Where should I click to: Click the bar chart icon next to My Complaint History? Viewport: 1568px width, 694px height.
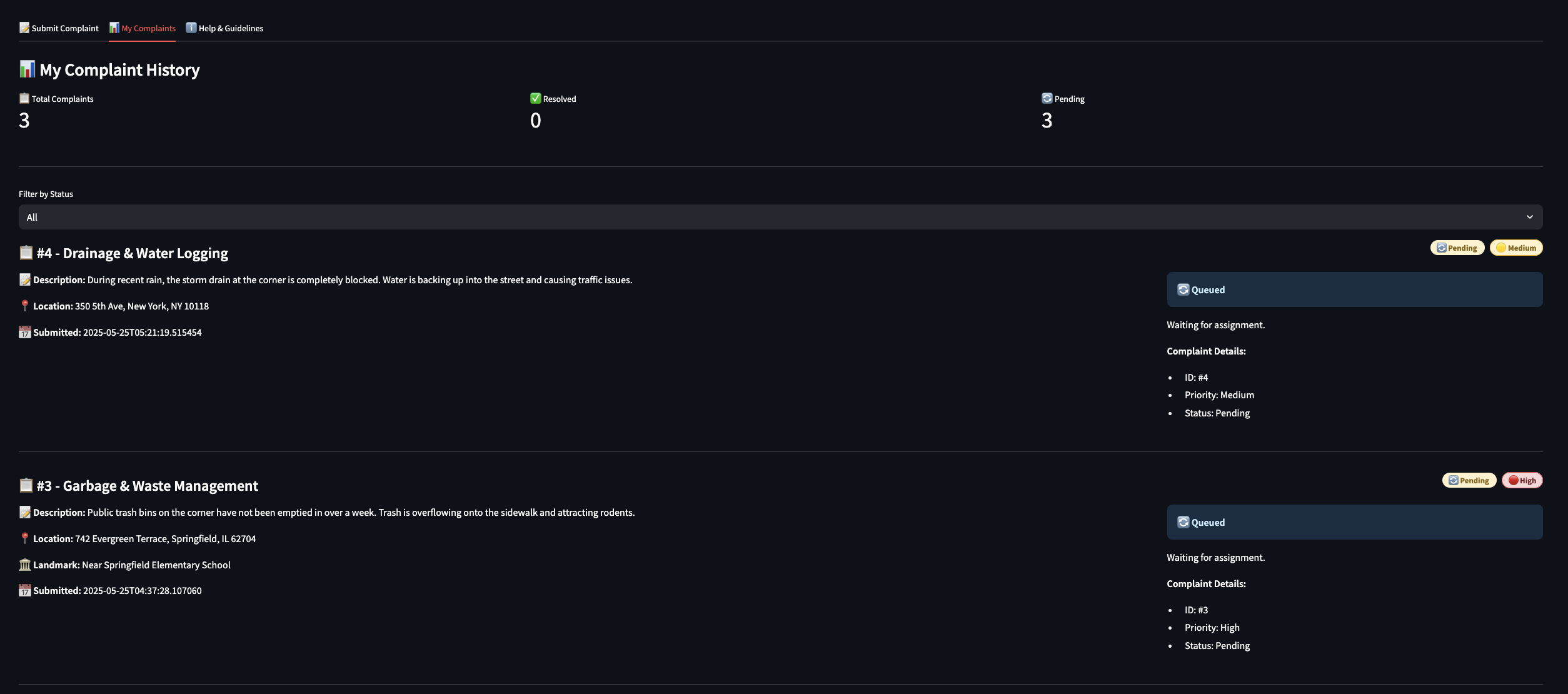(26, 69)
